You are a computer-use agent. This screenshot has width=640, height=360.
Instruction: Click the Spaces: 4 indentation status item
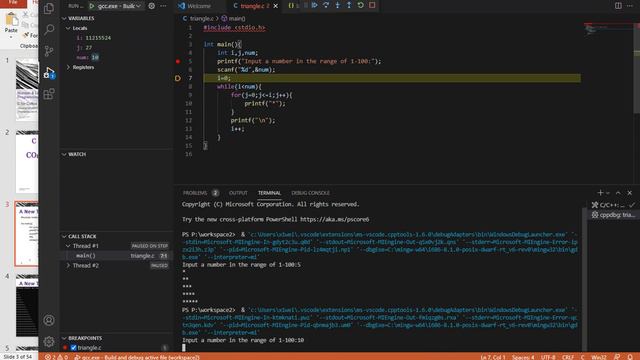(x=523, y=357)
